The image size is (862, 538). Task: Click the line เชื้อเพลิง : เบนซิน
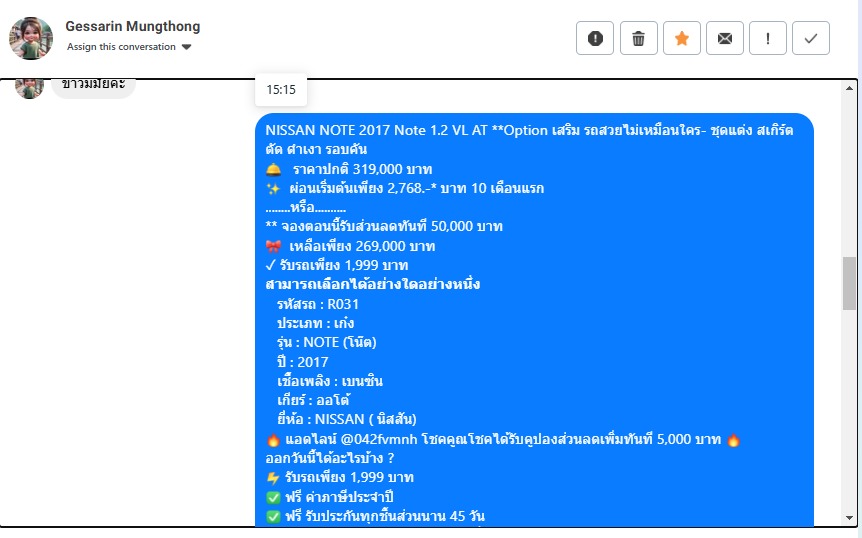tap(330, 381)
